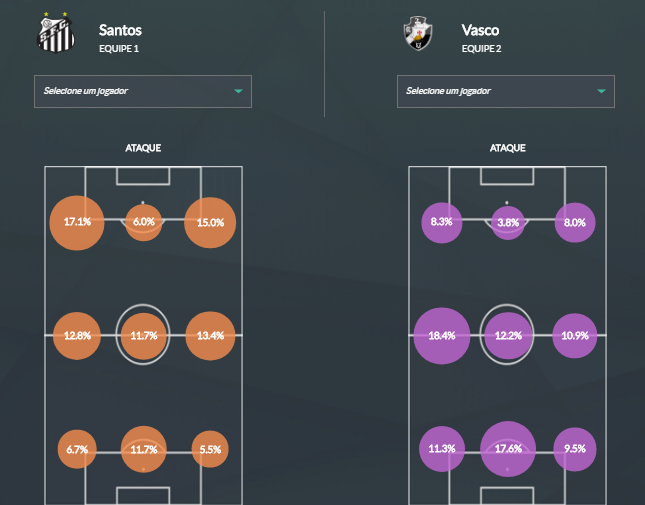The image size is (645, 505).
Task: Select Santos 13.4% midfield zone bubble
Action: coord(210,335)
